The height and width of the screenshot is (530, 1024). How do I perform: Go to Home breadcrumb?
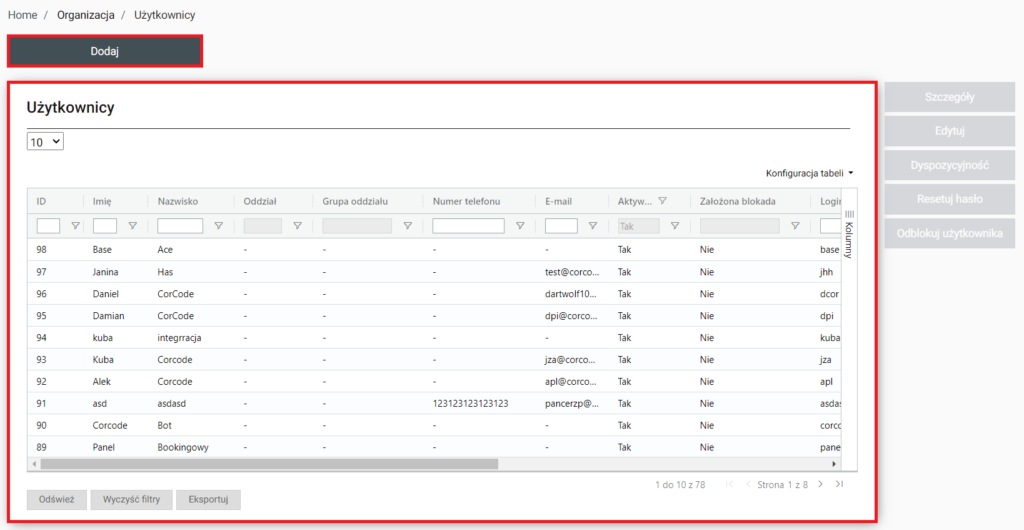pos(22,15)
